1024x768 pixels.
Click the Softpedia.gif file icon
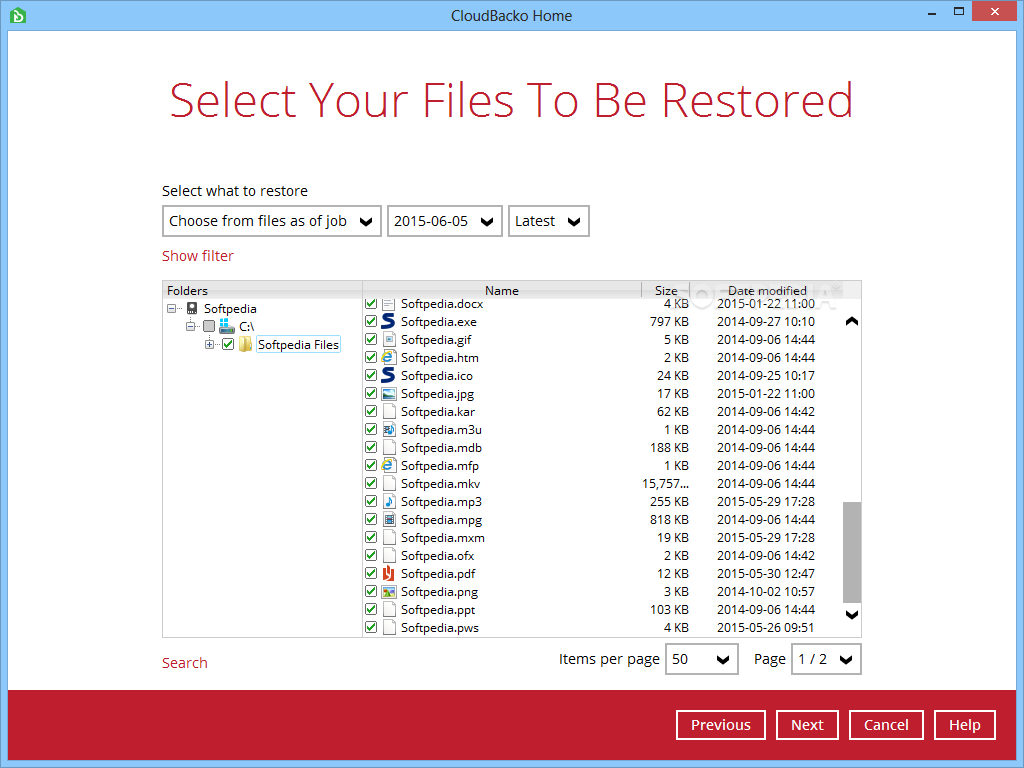pyautogui.click(x=389, y=340)
